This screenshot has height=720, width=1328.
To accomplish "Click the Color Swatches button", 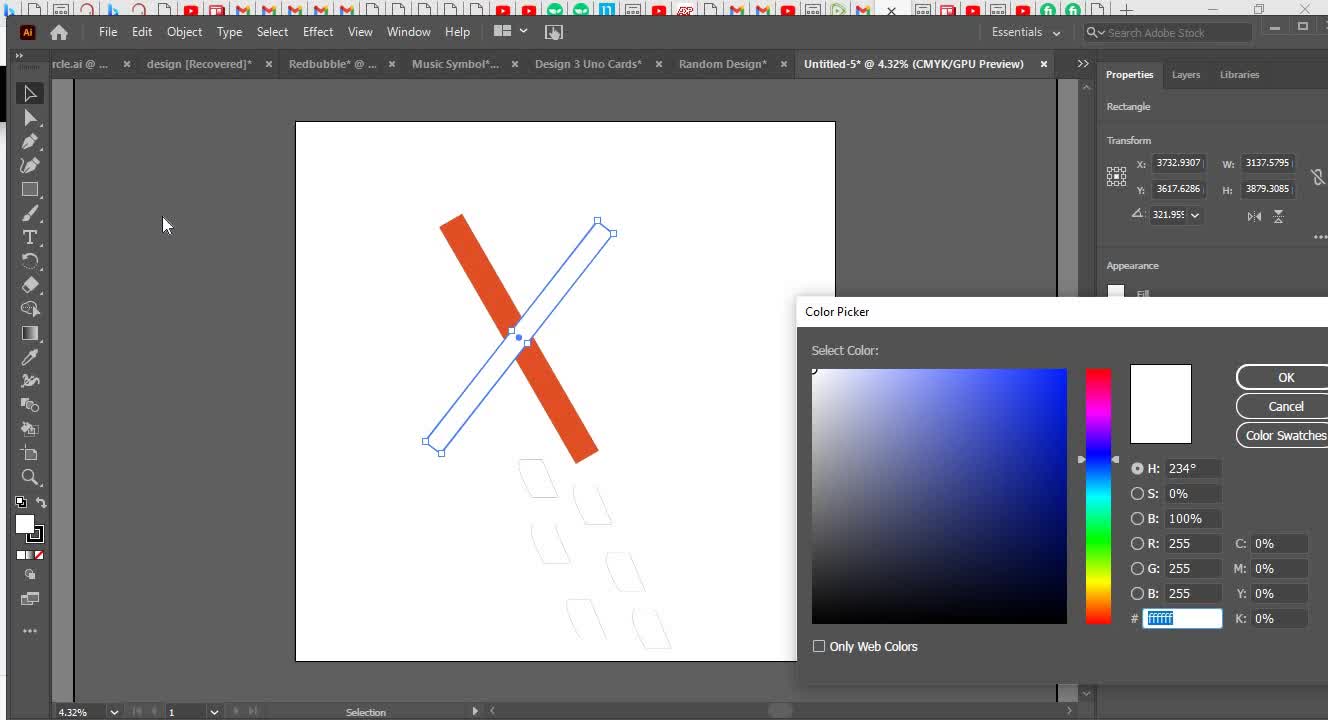I will tap(1285, 435).
